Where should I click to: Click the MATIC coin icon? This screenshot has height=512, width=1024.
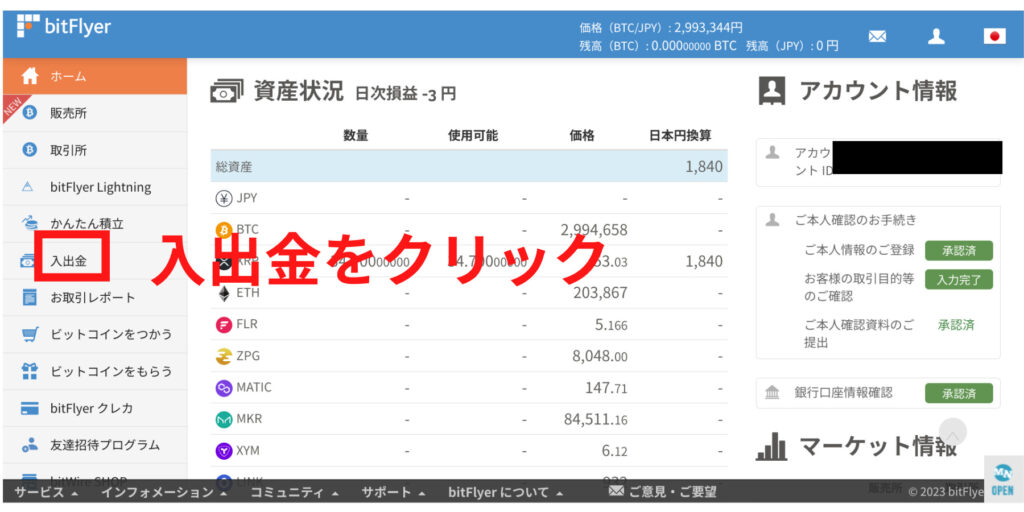(x=224, y=388)
